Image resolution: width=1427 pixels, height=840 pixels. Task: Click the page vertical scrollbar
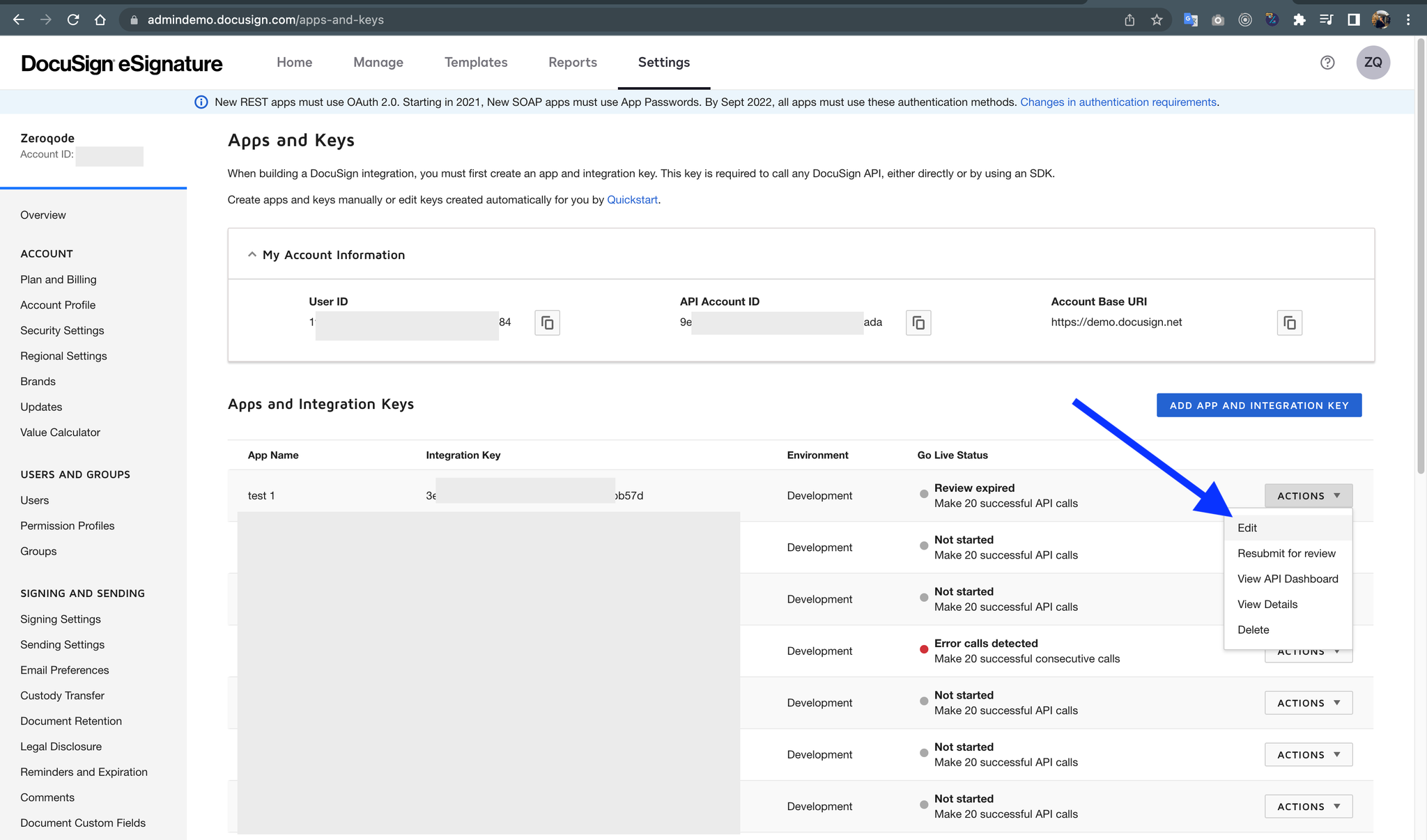(1421, 258)
